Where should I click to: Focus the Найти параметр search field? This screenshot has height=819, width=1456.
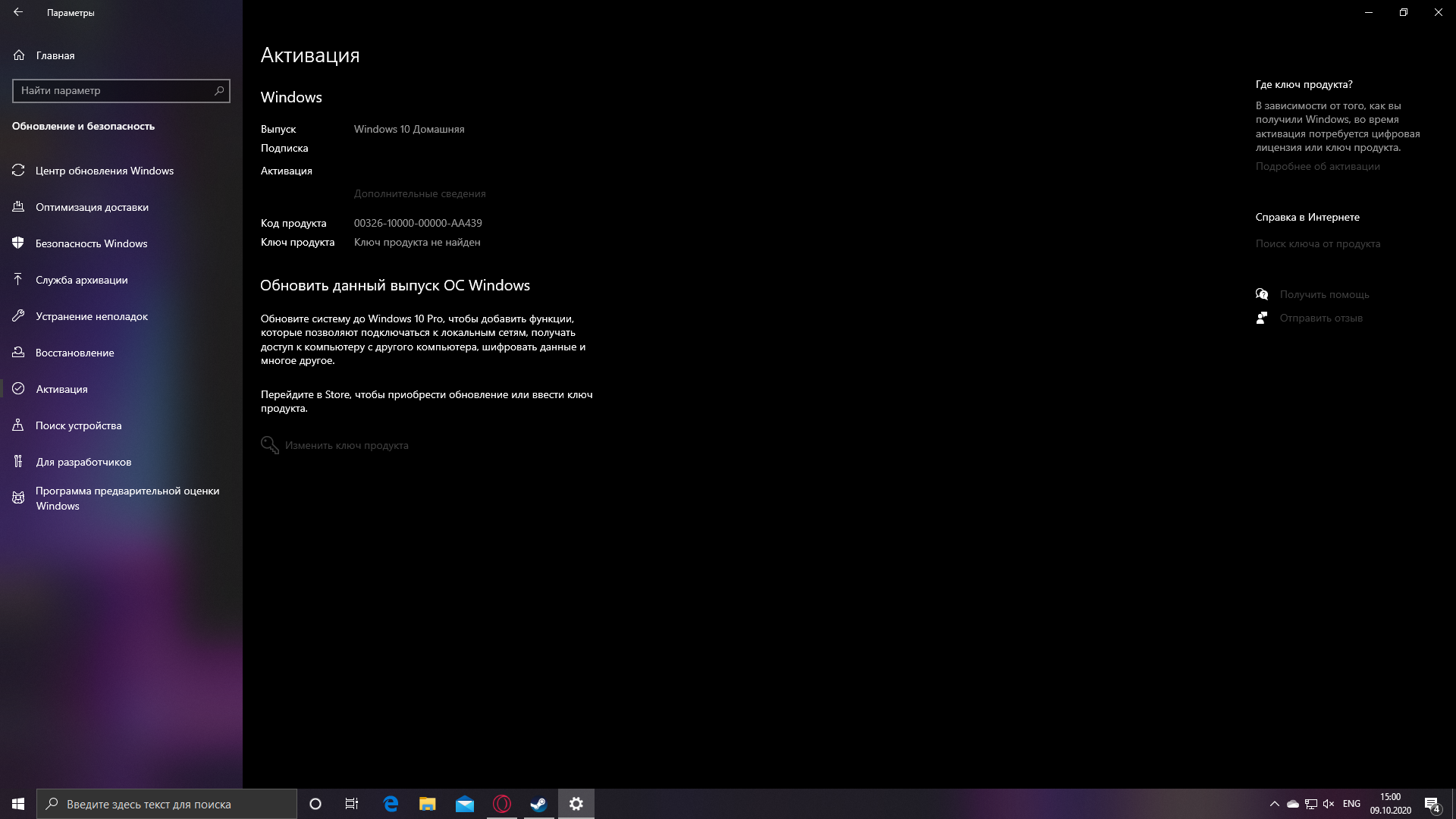(x=121, y=90)
